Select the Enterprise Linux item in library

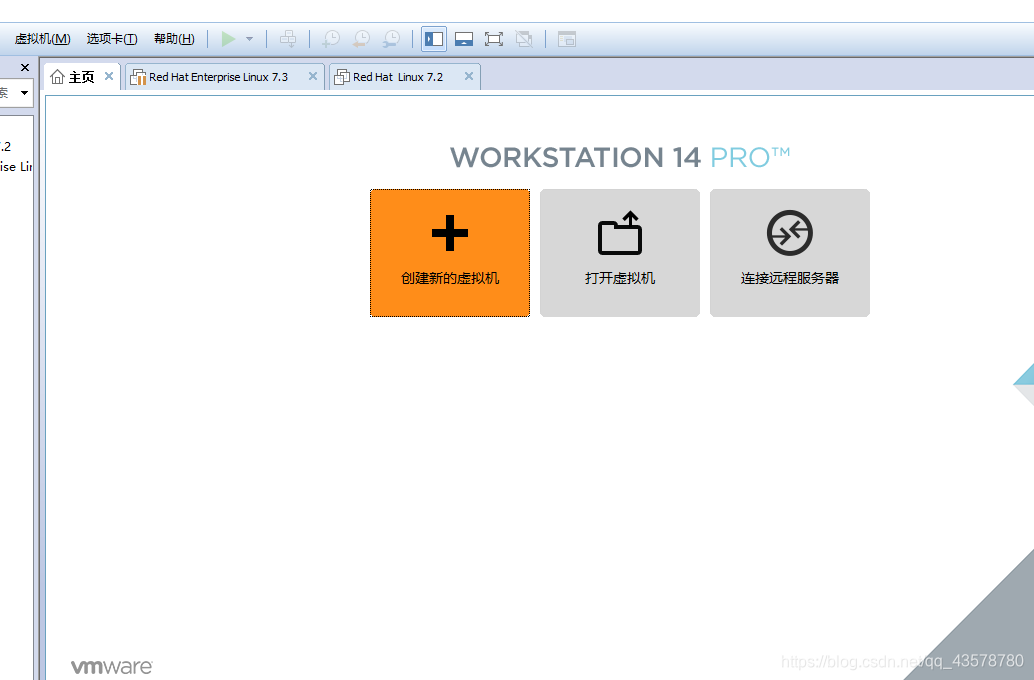click(x=16, y=167)
